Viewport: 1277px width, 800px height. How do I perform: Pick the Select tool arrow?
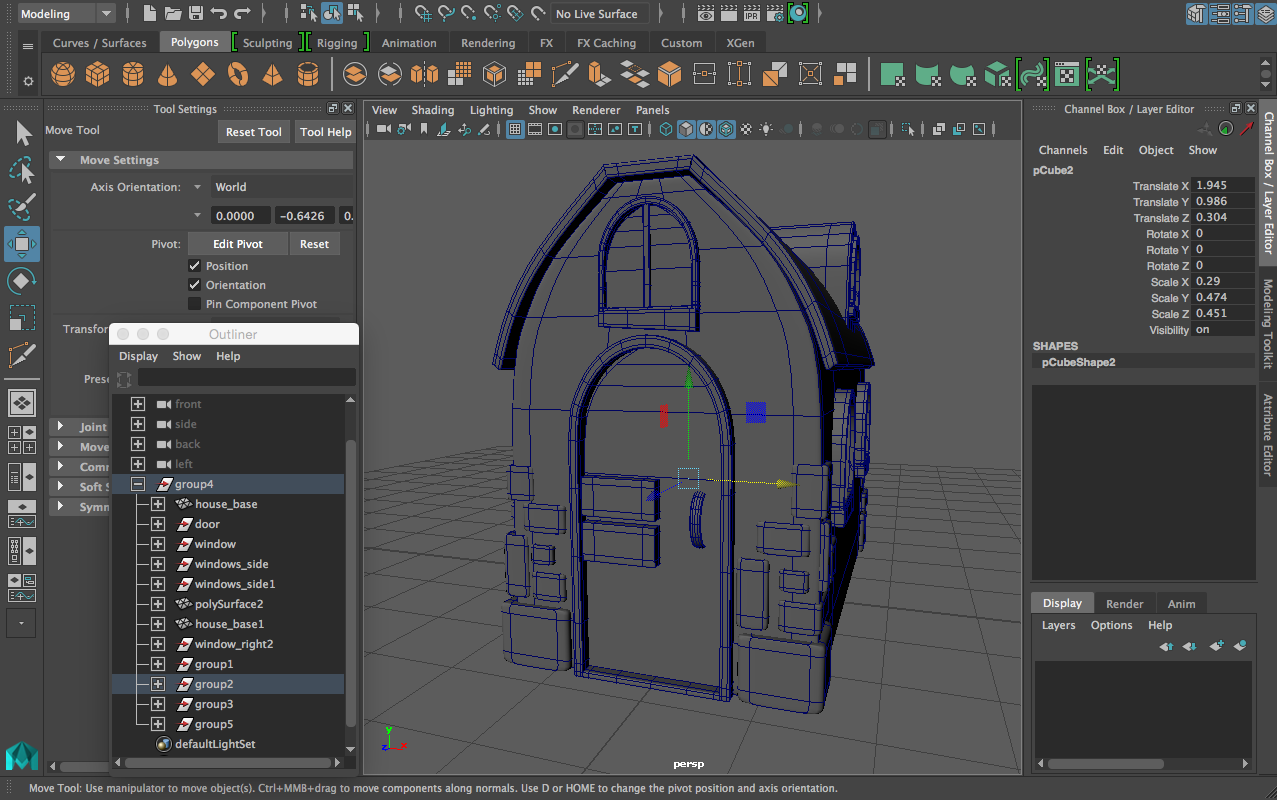(21, 133)
